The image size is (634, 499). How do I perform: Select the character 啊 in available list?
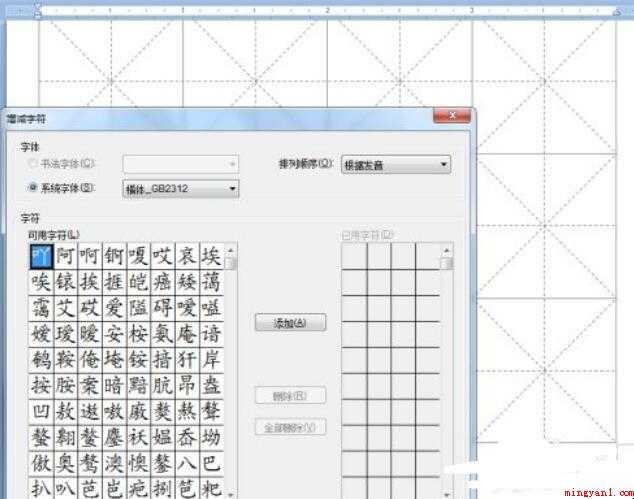click(x=90, y=256)
